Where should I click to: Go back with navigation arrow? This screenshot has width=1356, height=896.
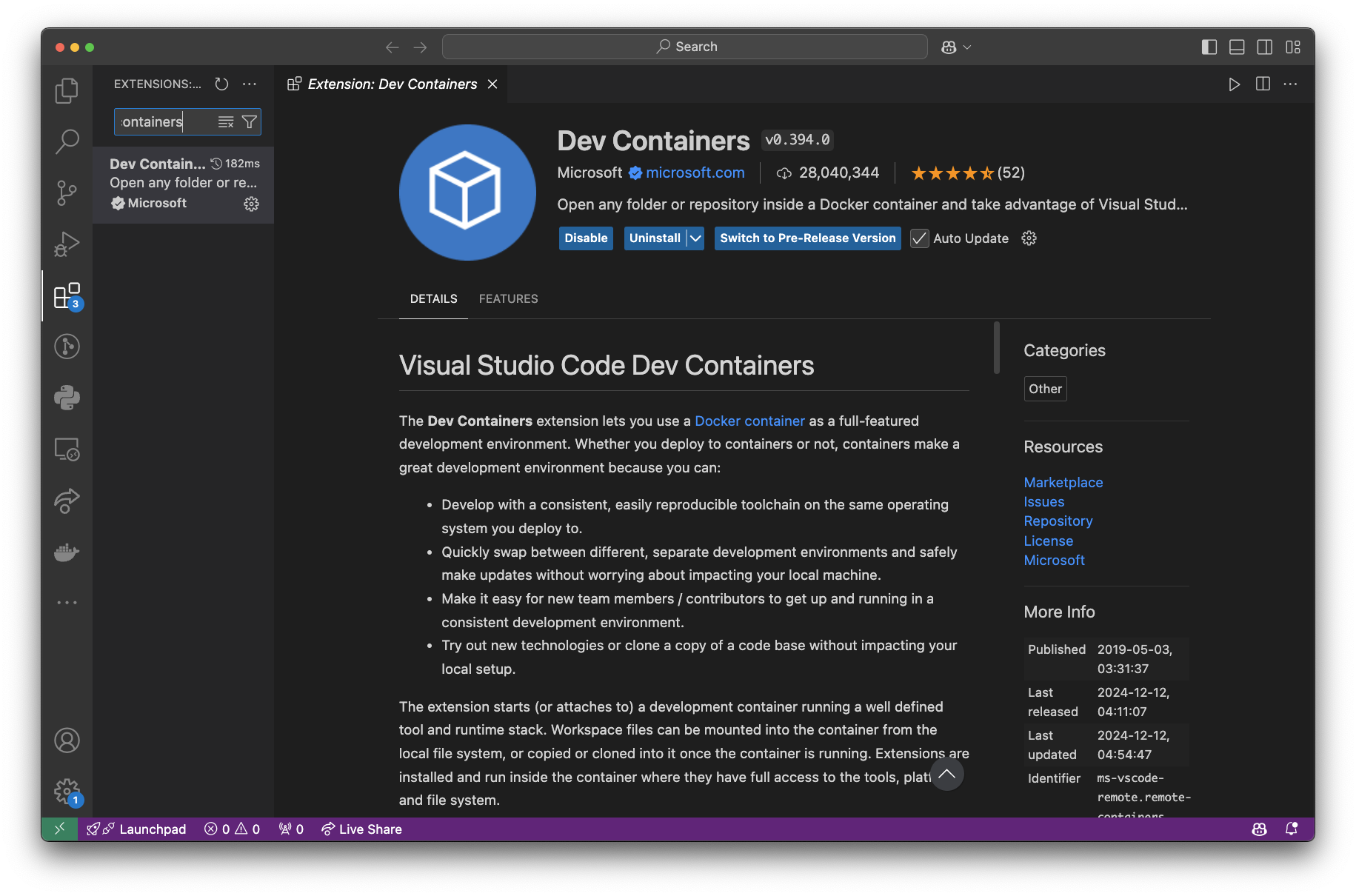(392, 47)
